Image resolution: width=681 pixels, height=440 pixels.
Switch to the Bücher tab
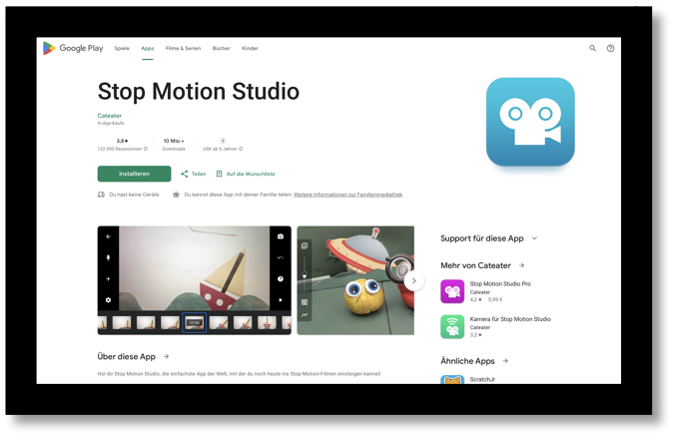221,48
